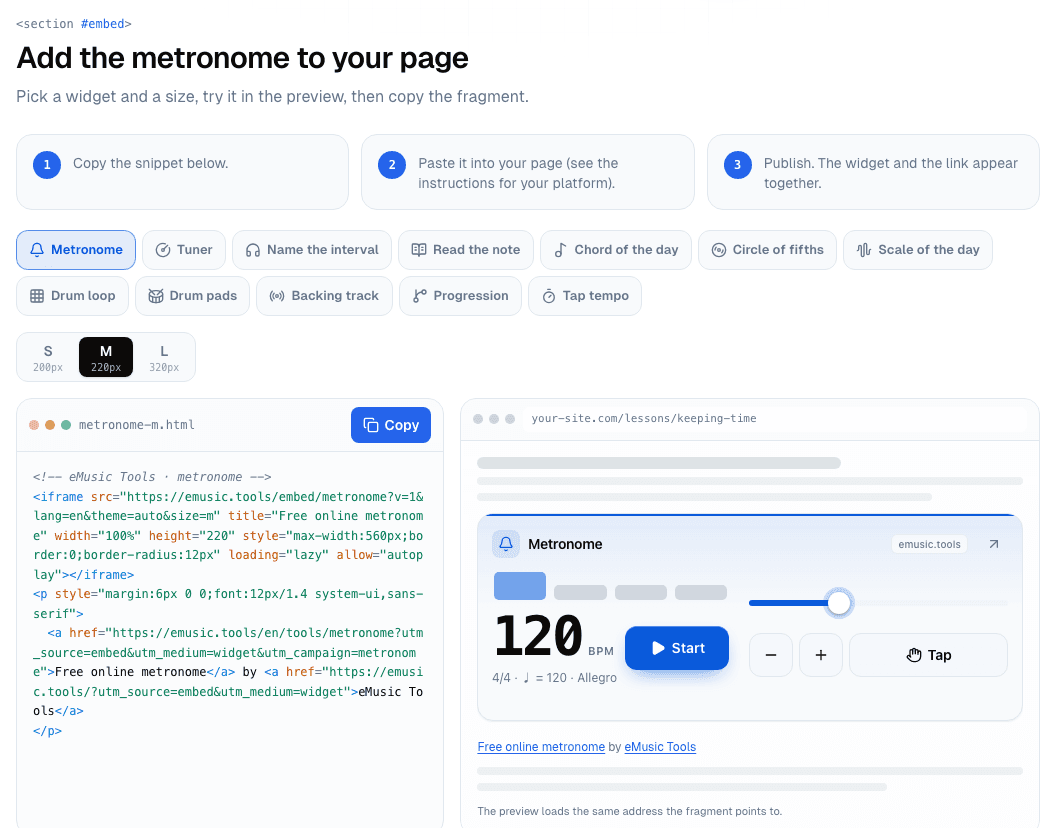This screenshot has height=828, width=1056.
Task: Open the Free online metronome link
Action: click(541, 746)
